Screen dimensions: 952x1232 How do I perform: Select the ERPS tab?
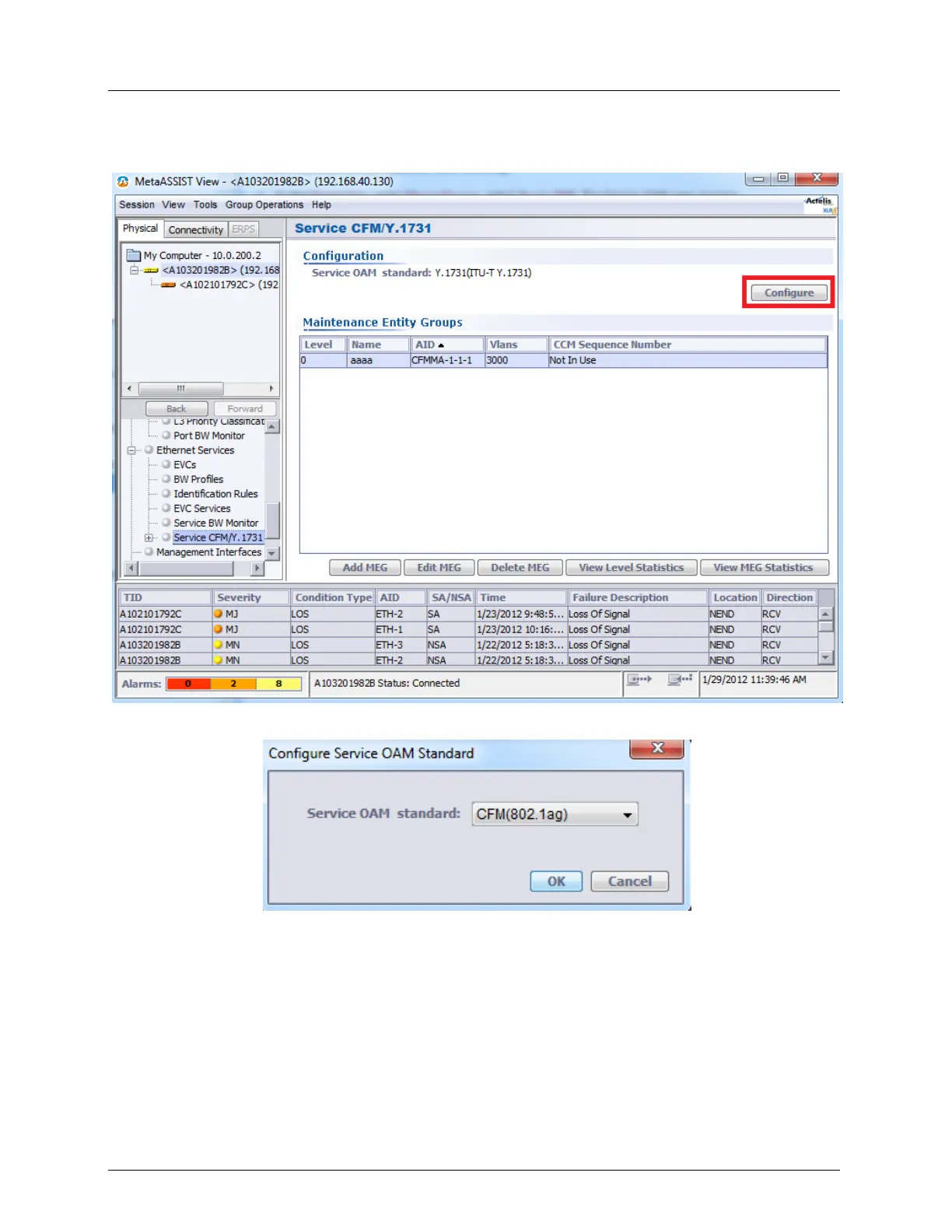point(243,229)
